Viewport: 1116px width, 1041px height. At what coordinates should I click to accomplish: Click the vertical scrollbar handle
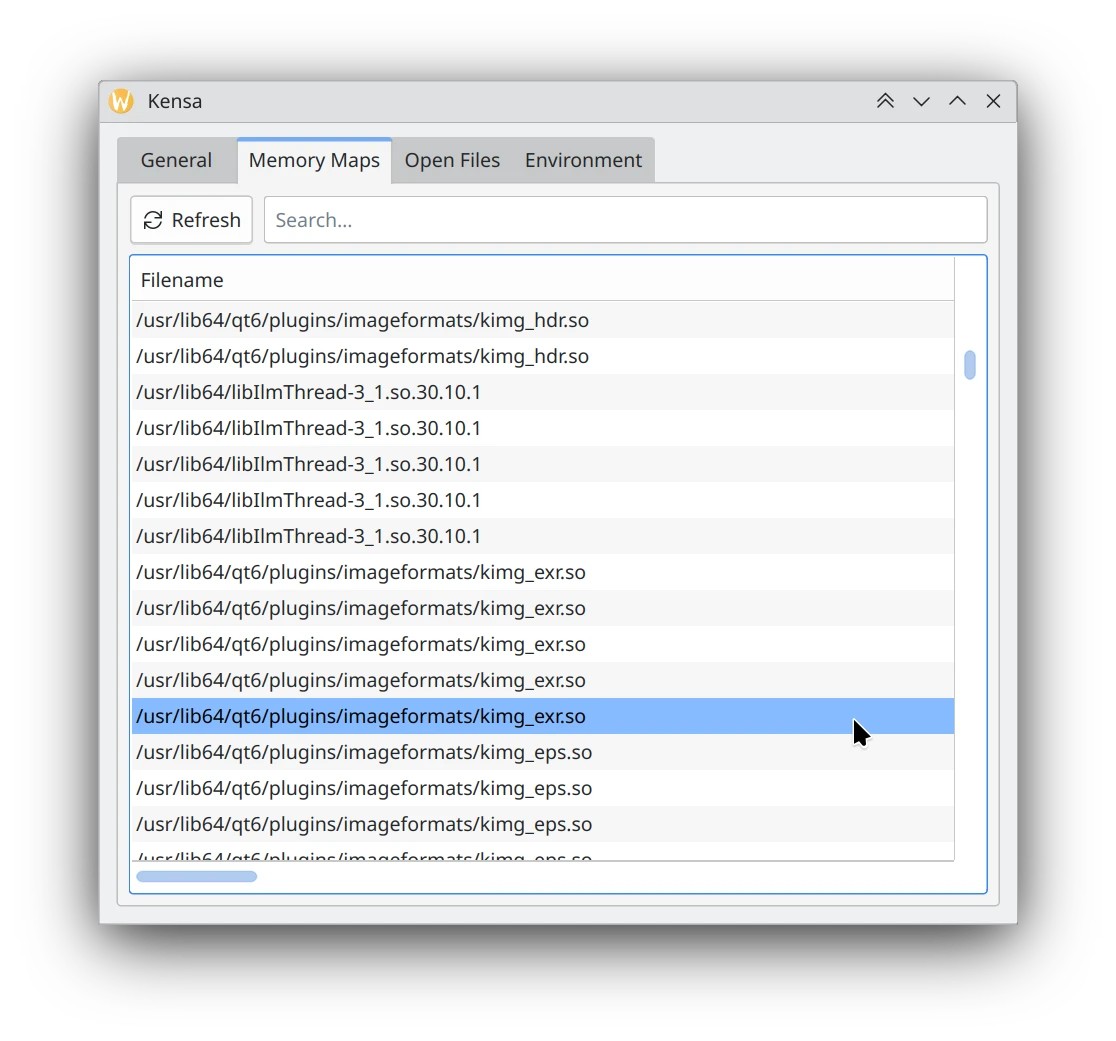coord(969,365)
